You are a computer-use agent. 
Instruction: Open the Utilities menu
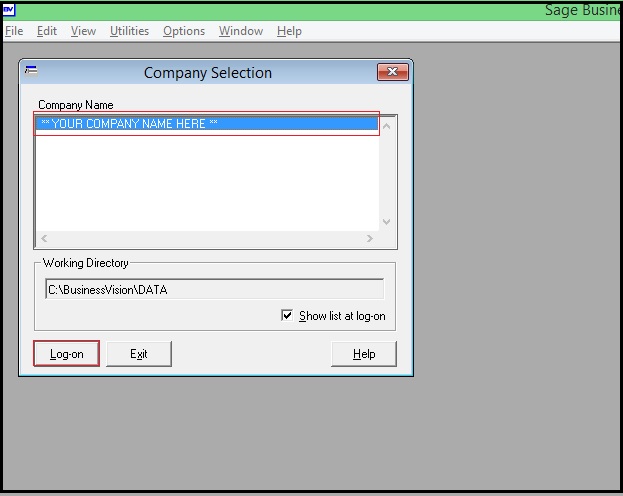pos(130,31)
